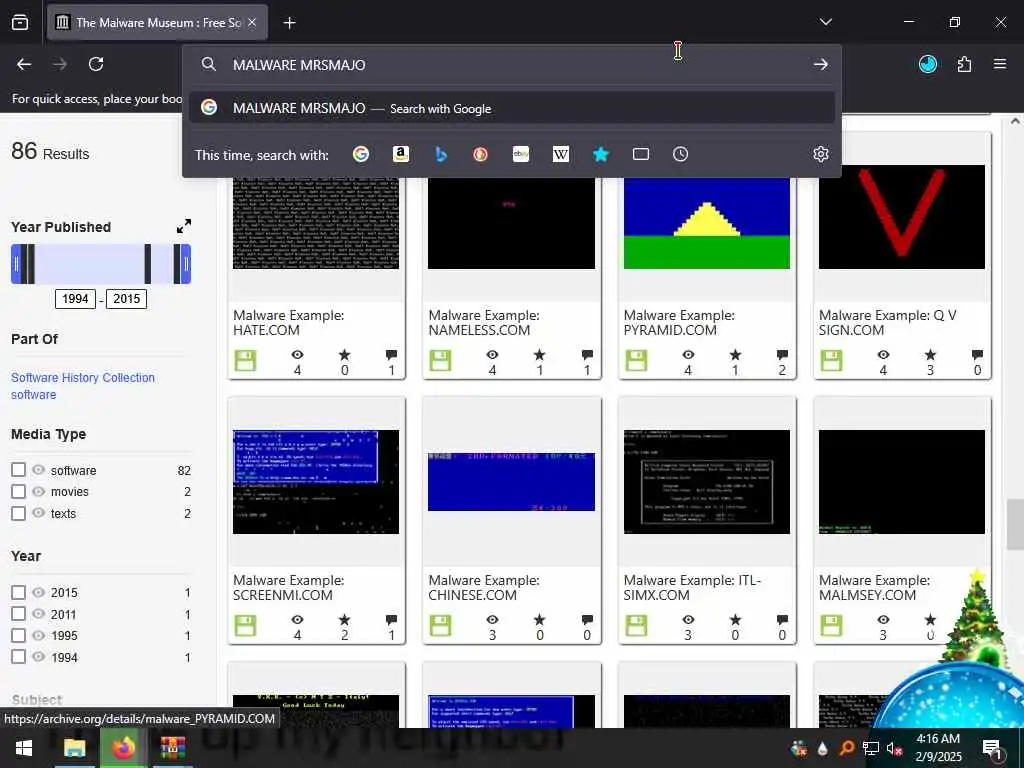Search with the DuckDuckGo engine icon
Viewport: 1024px width, 768px height.
481,154
